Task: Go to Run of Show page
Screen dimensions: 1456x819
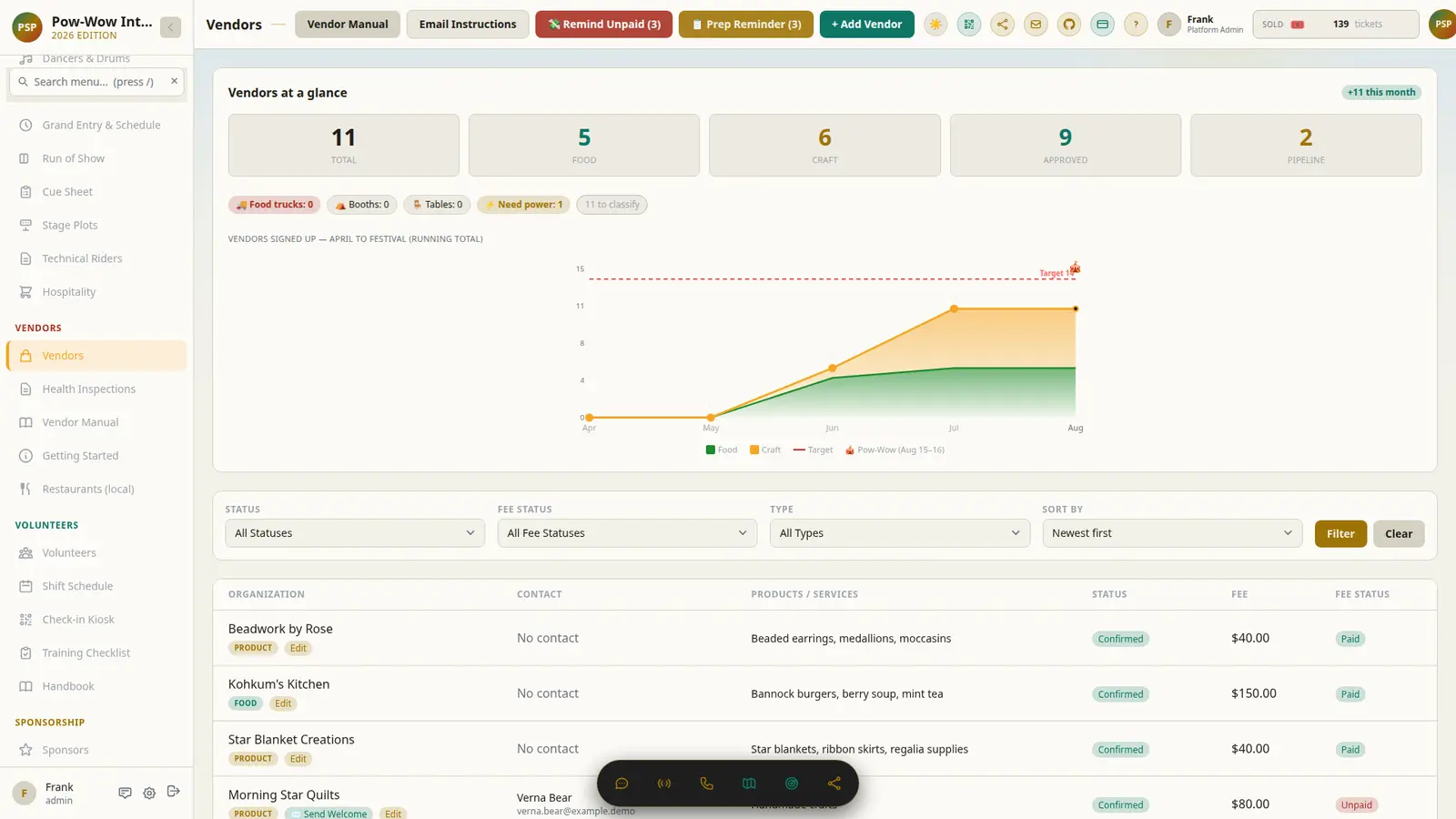Action: [x=96, y=158]
